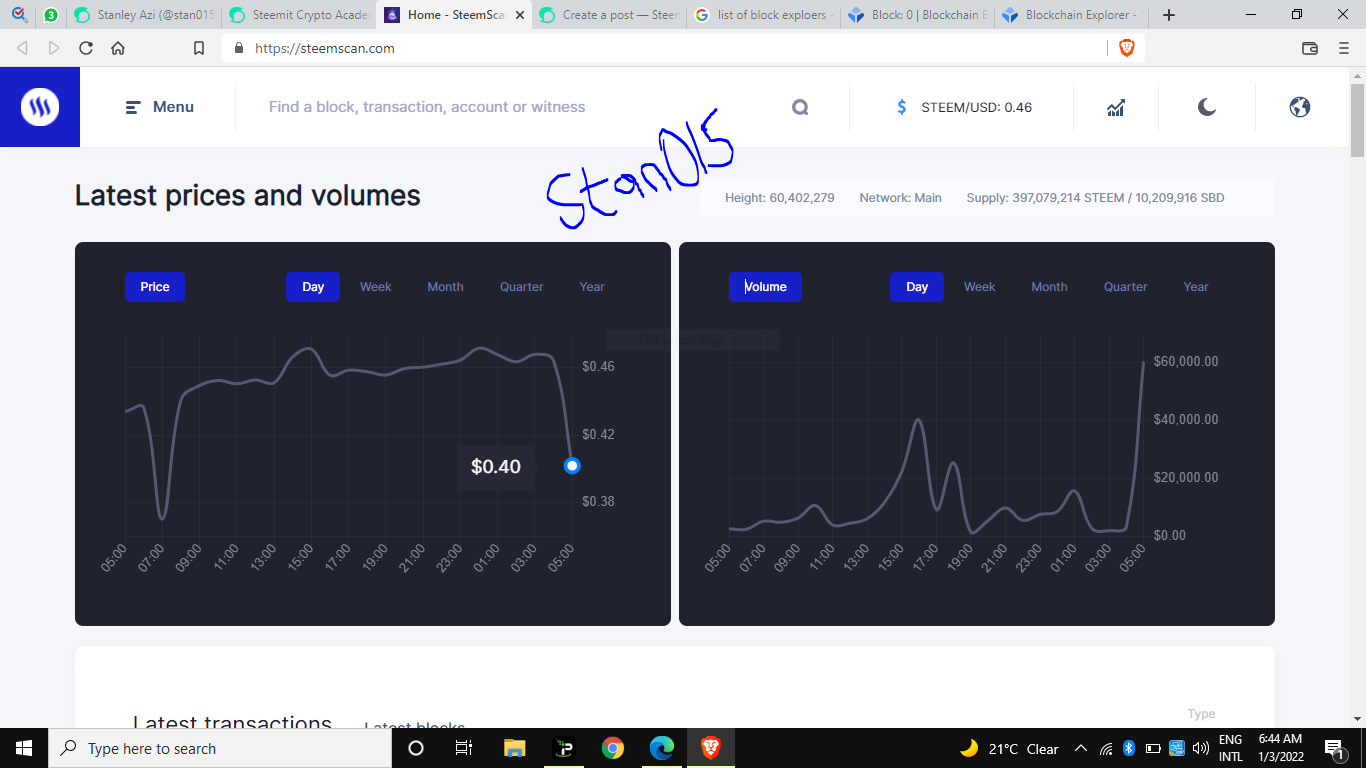
Task: Select Week range on the Volume chart
Action: pos(980,287)
